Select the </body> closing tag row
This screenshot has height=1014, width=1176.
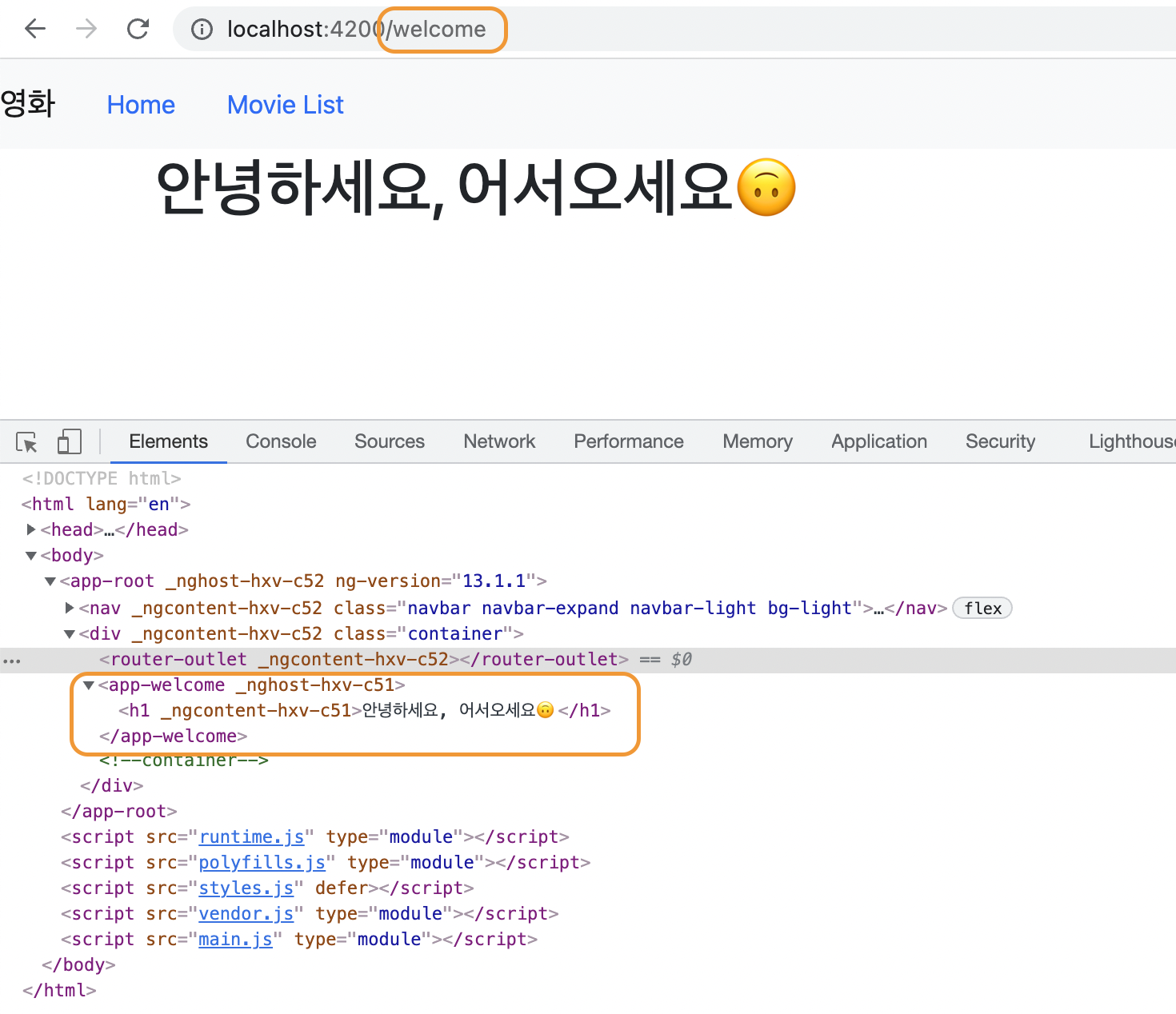tap(78, 964)
